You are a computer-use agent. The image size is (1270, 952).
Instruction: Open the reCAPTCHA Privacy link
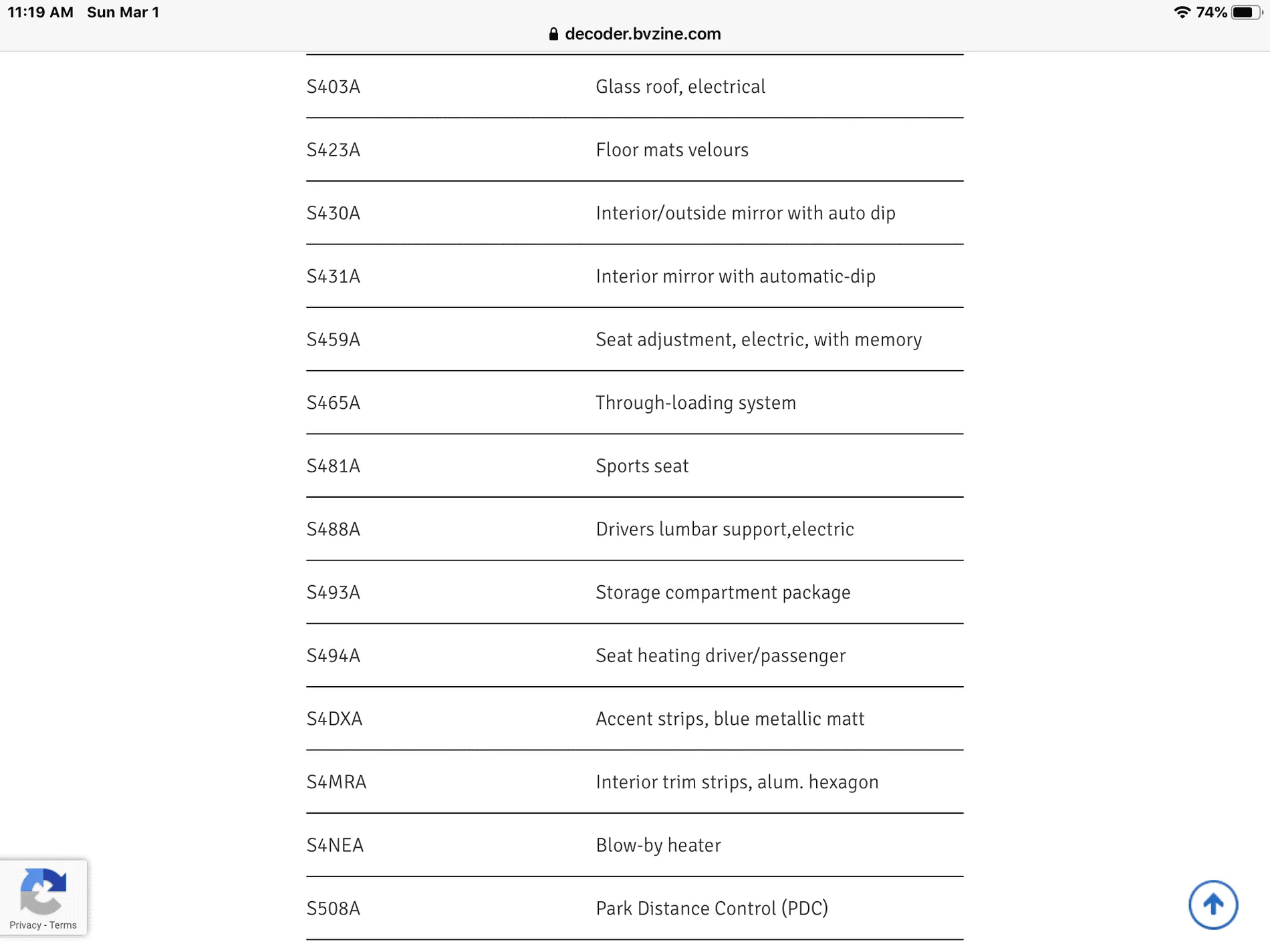coord(25,925)
